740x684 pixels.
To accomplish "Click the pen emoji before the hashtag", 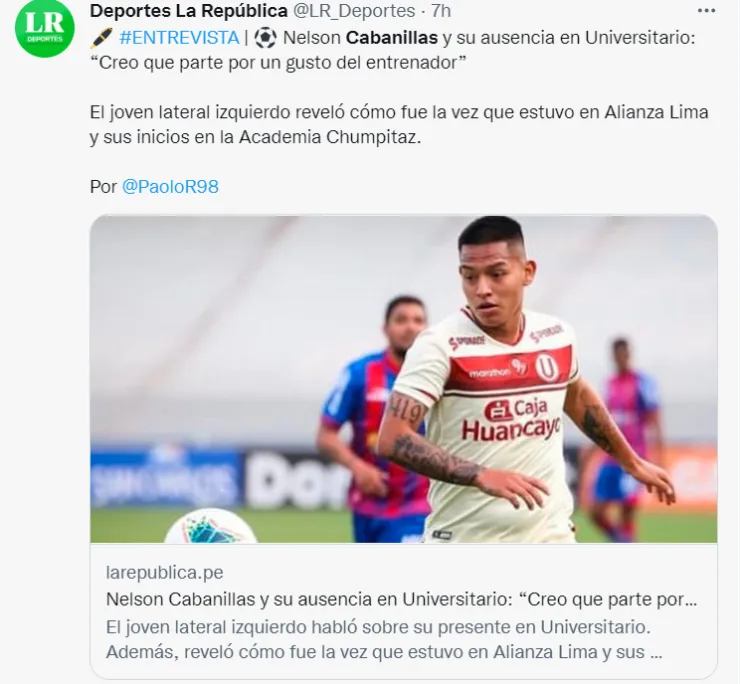I will 101,38.
